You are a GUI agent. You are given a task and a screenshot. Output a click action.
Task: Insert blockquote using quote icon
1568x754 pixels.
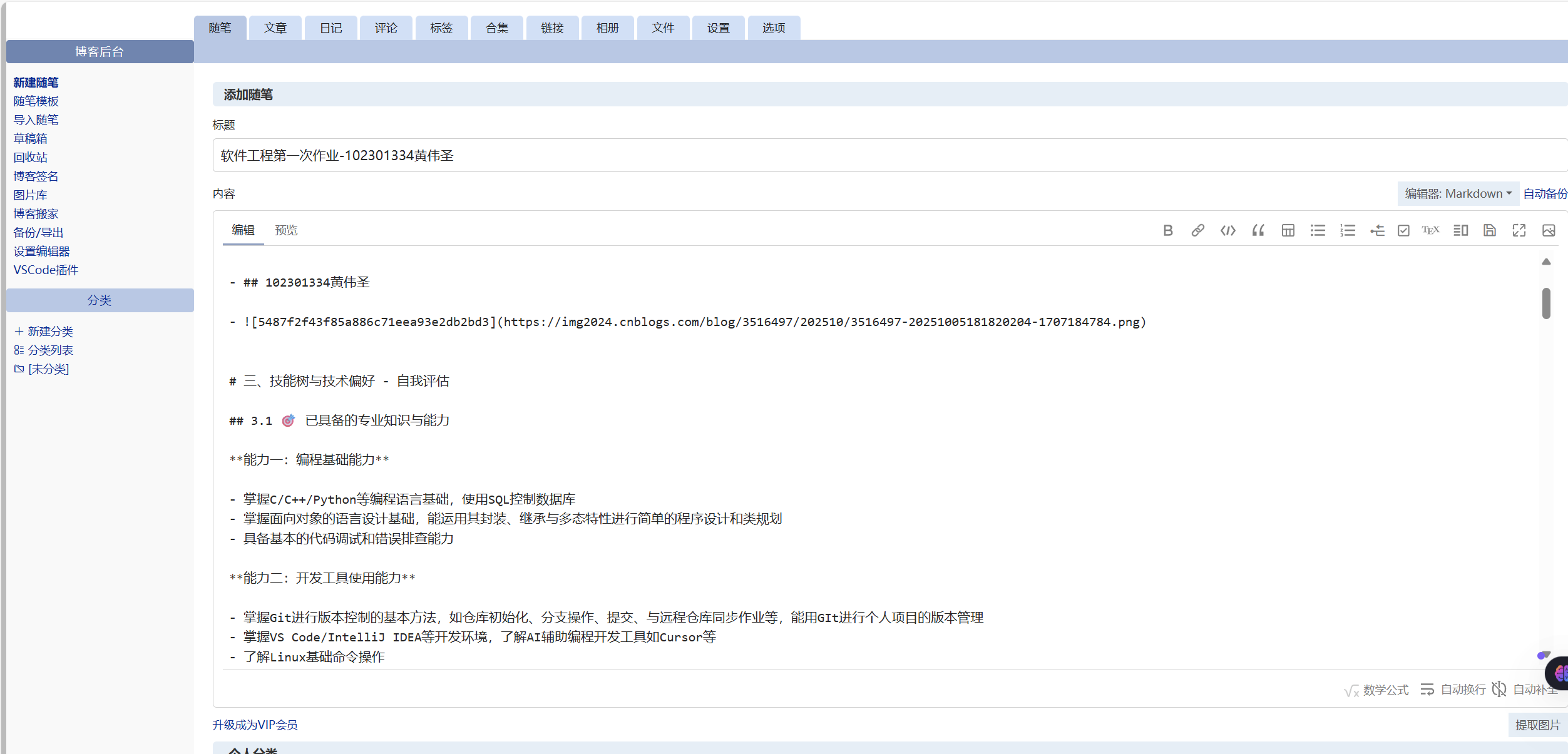pyautogui.click(x=1258, y=230)
